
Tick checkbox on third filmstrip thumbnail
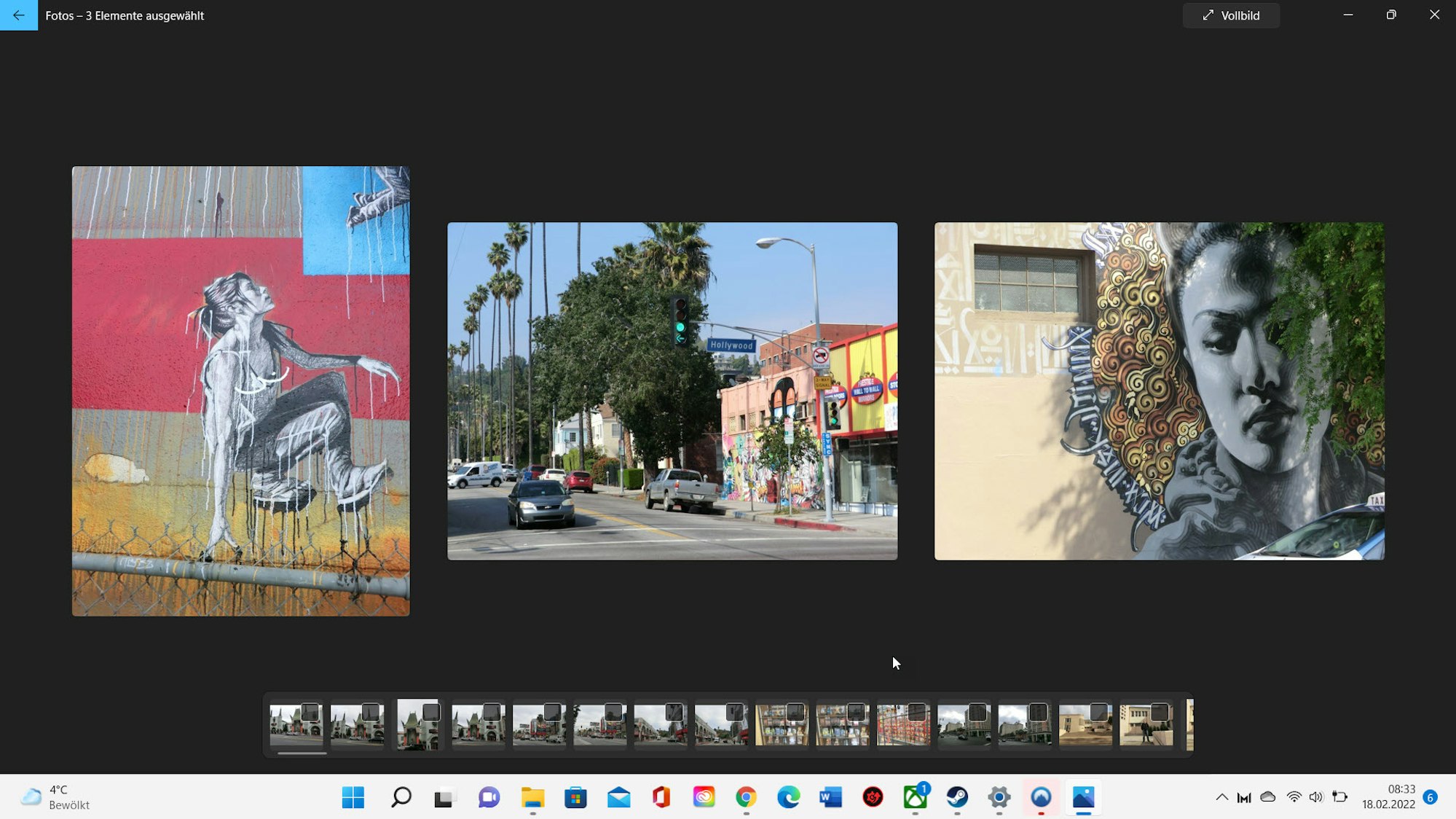pyautogui.click(x=431, y=712)
